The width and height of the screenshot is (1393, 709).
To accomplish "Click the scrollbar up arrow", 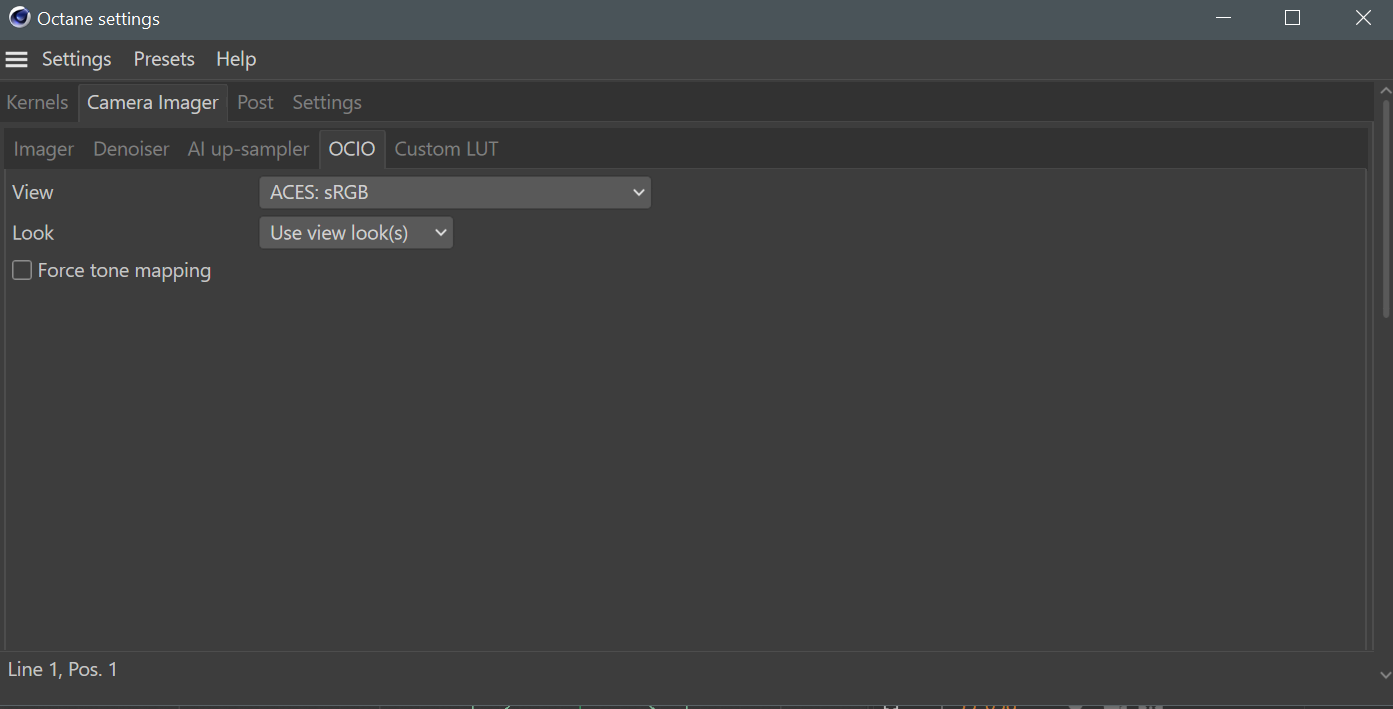I will (1386, 91).
